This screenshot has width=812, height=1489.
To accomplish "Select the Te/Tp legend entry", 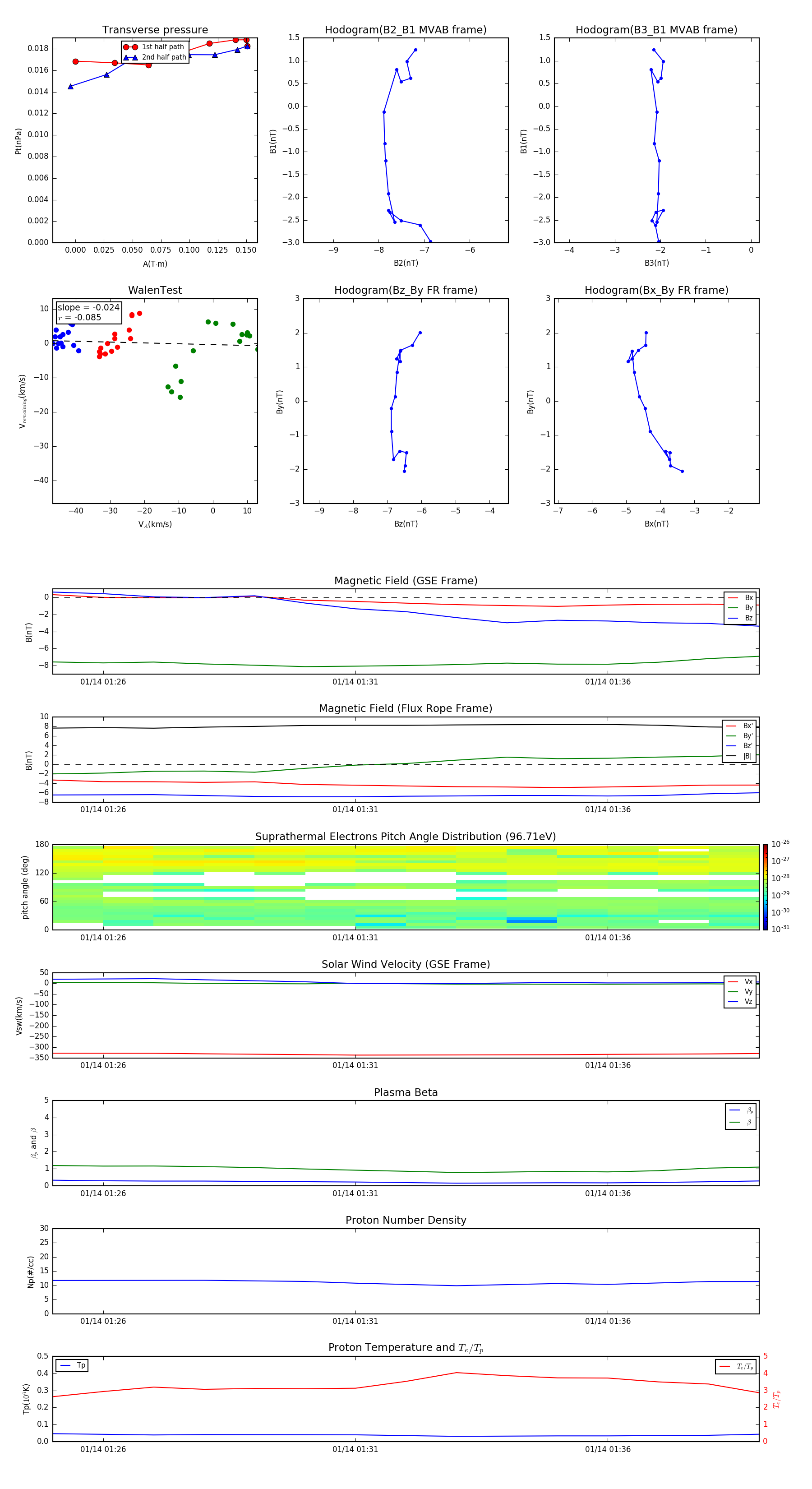I will [x=736, y=1366].
